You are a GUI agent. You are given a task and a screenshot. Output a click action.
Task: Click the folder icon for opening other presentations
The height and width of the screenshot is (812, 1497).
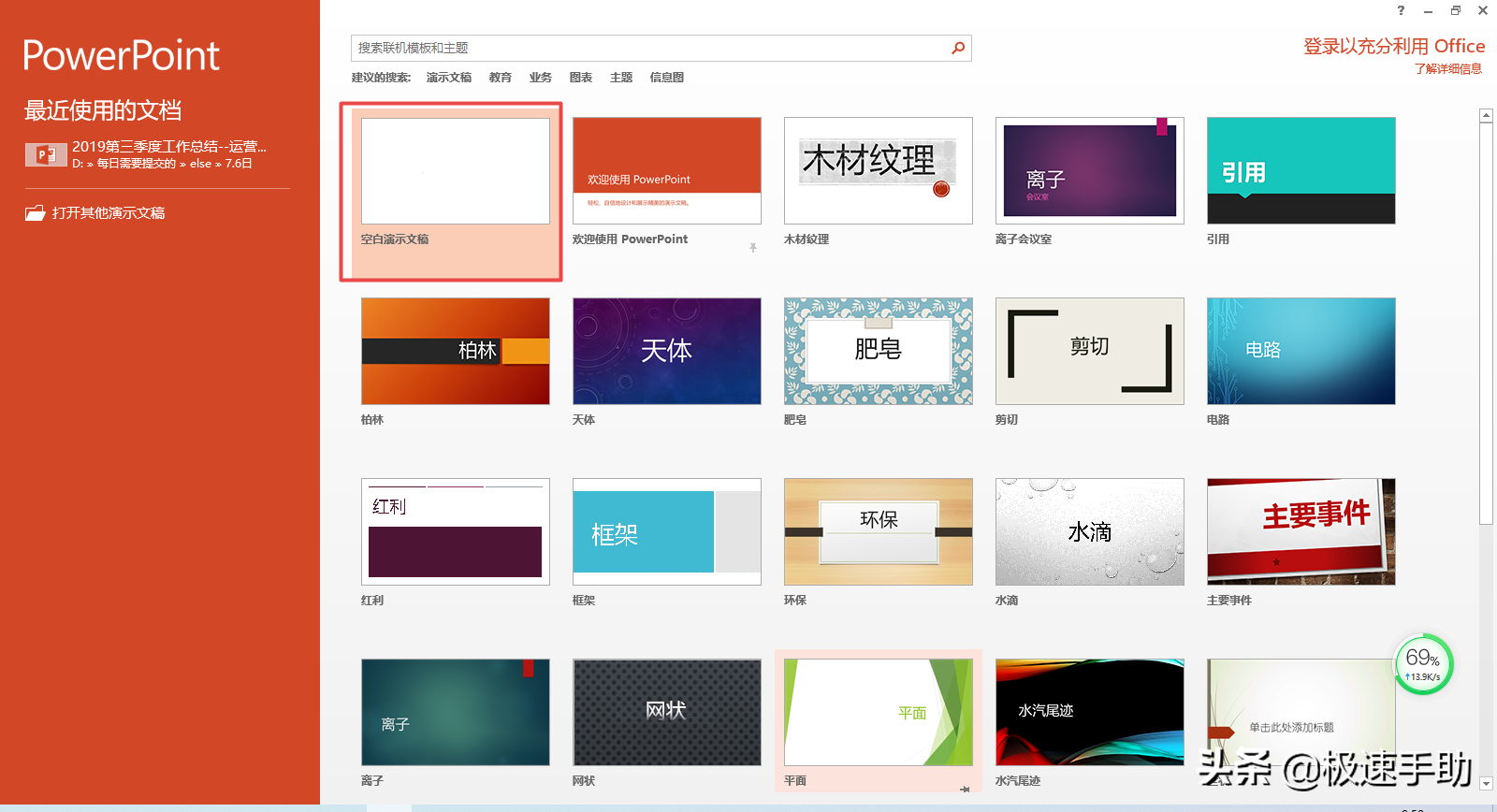click(35, 213)
